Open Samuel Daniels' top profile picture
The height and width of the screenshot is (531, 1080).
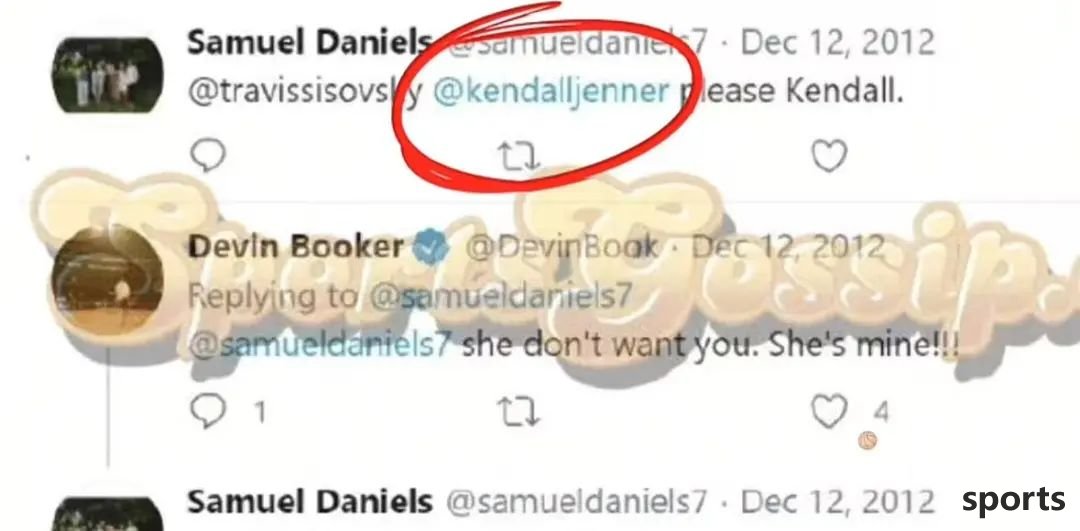[107, 74]
